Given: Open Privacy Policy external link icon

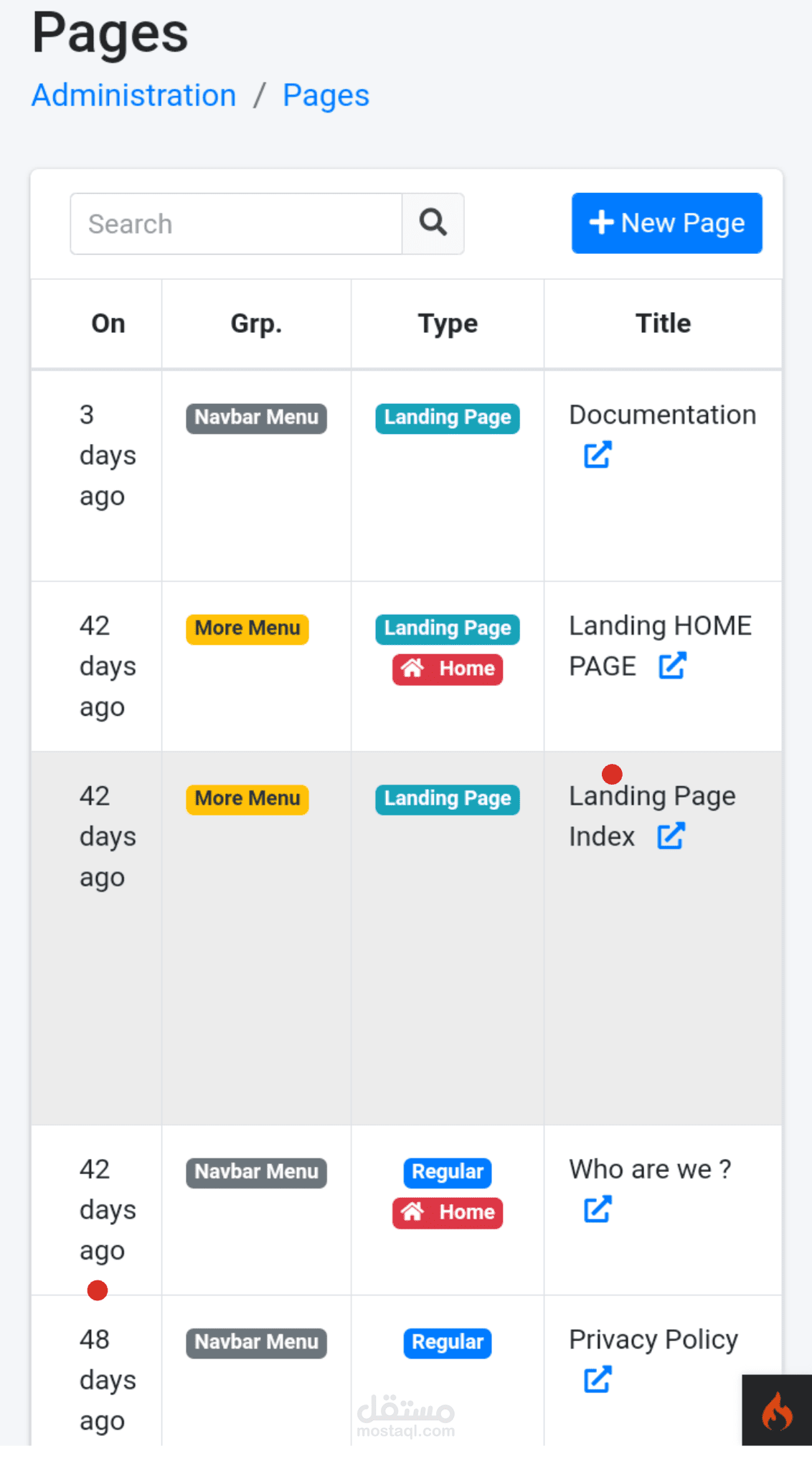Looking at the screenshot, I should [597, 1379].
